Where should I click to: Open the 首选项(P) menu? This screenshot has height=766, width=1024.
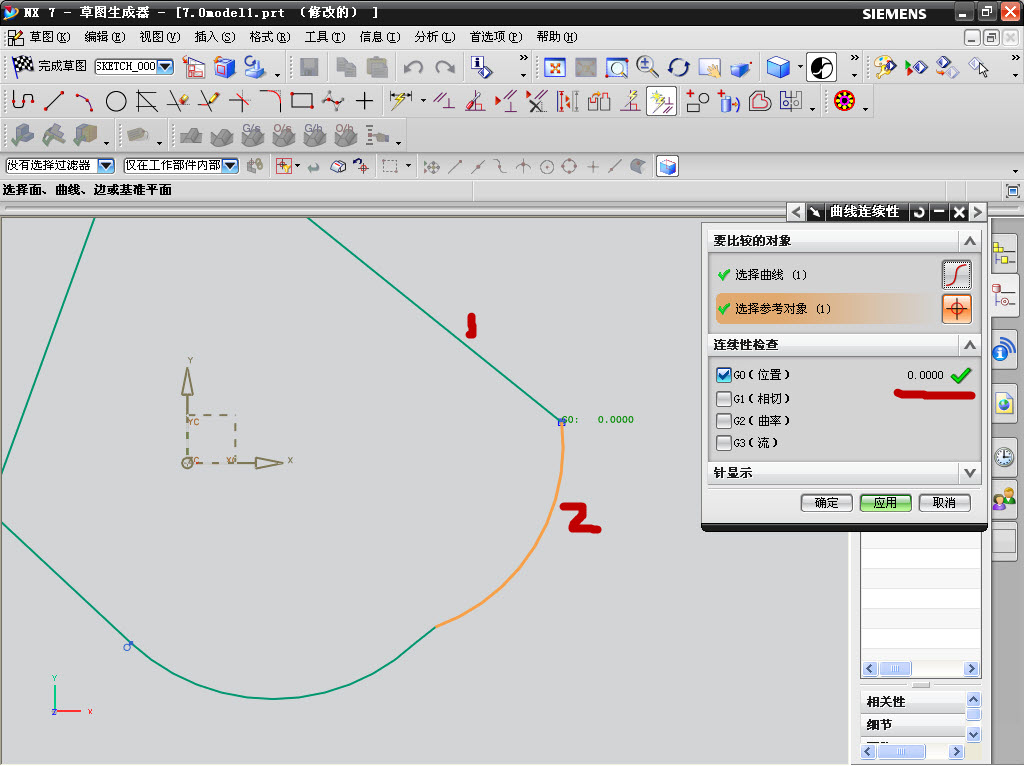click(496, 37)
